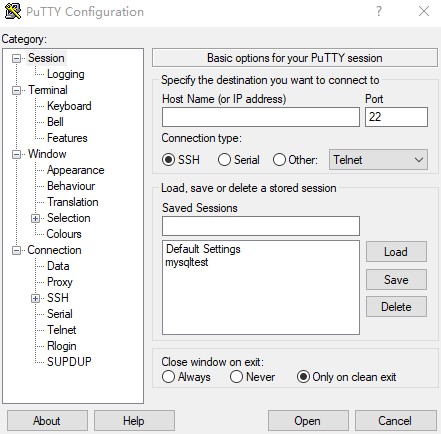Select Never for close window on exit
441x434 pixels.
[x=252, y=377]
